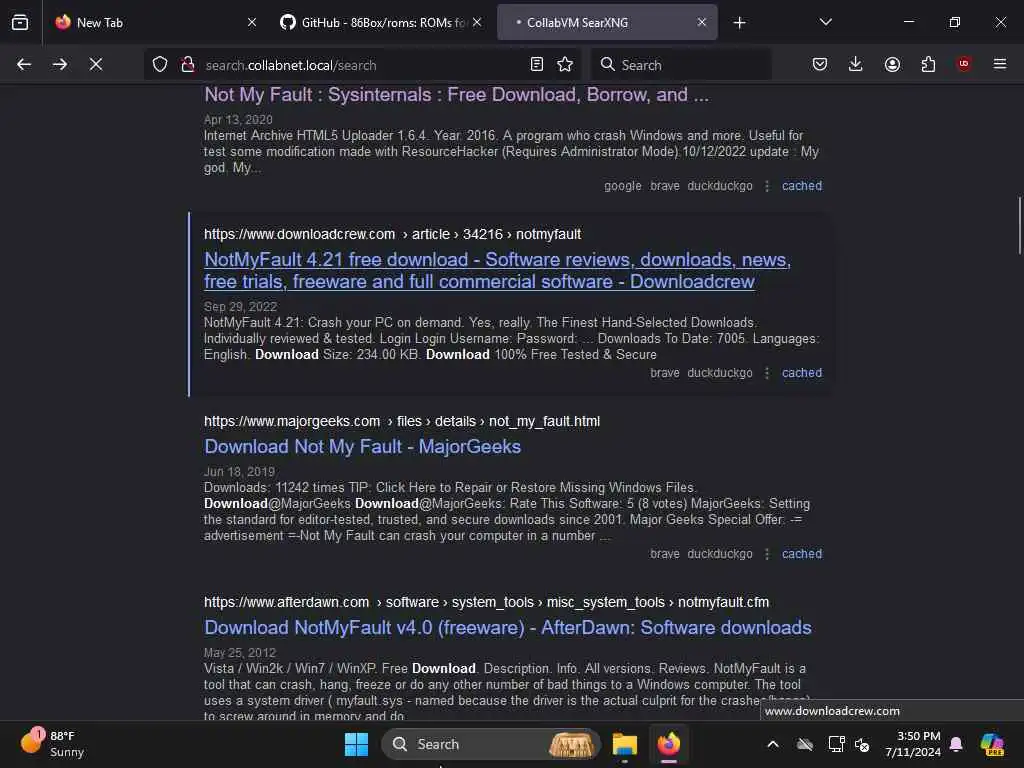Expand more options for Downloadcrew result

point(767,373)
